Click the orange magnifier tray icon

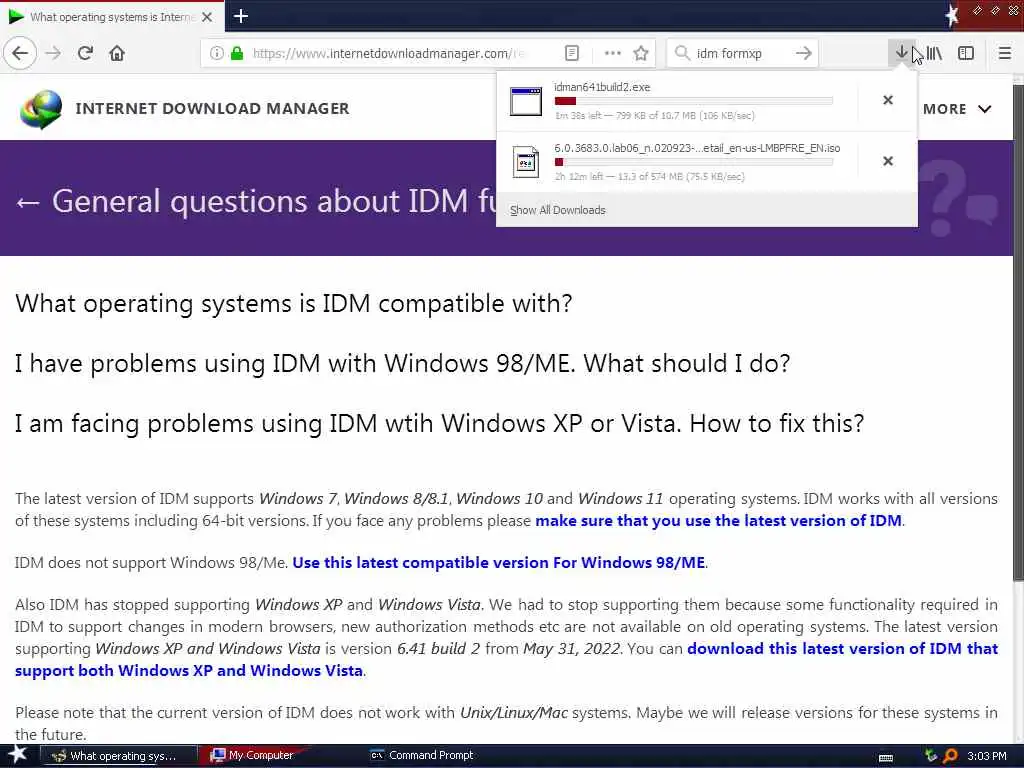pyautogui.click(x=950, y=756)
